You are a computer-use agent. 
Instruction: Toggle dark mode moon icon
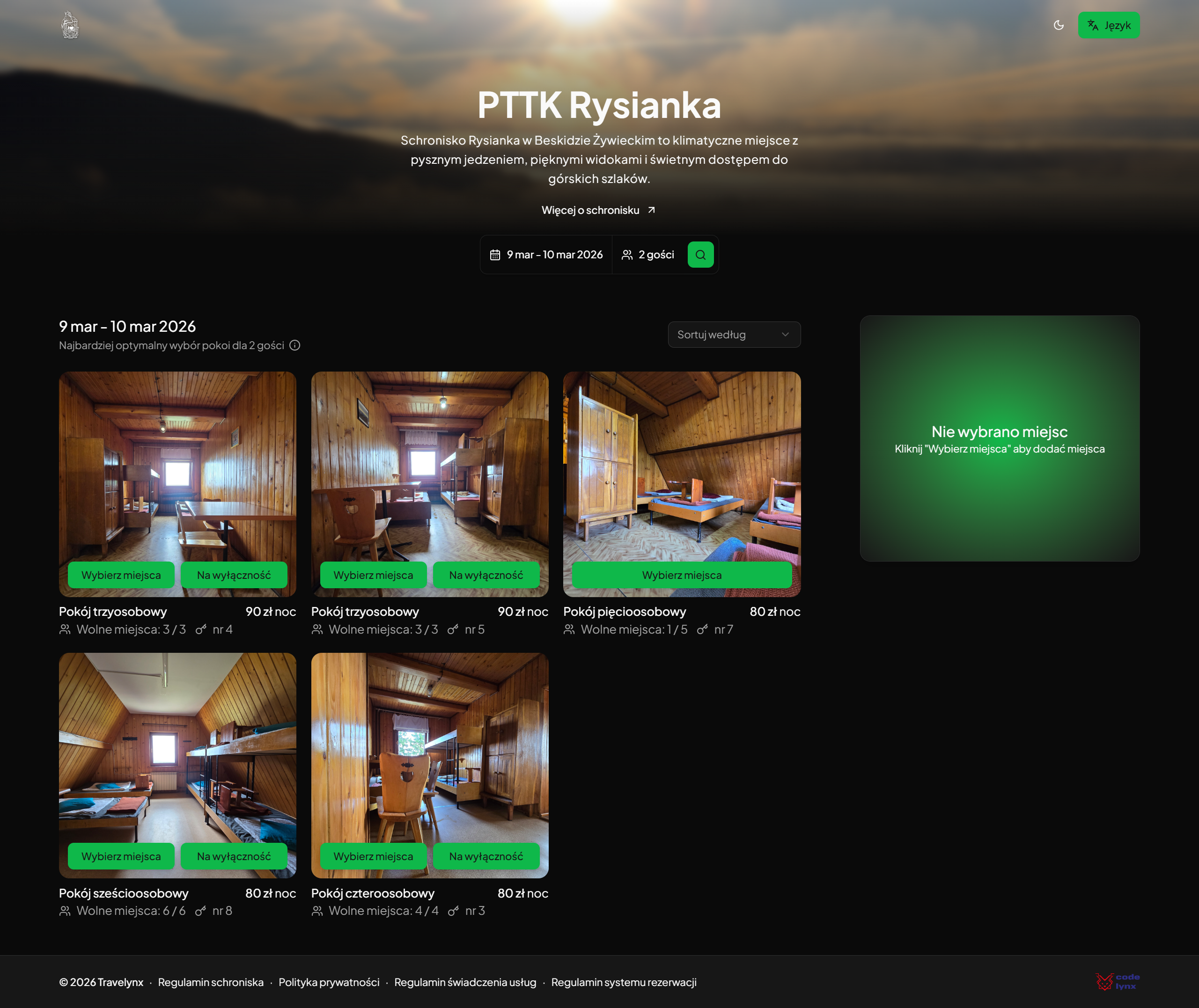click(1059, 25)
